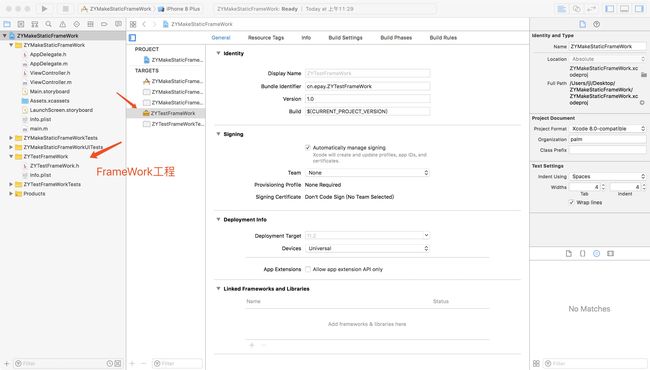Click the Display Name field
Viewport: 650px width, 370px height.
click(367, 73)
